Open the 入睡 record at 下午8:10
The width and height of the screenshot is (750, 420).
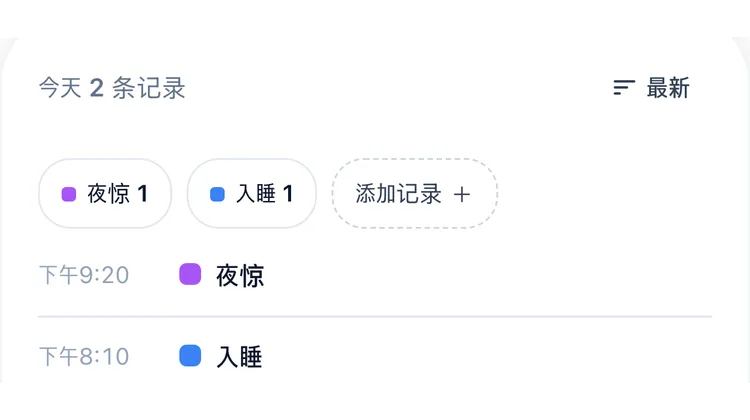click(375, 356)
